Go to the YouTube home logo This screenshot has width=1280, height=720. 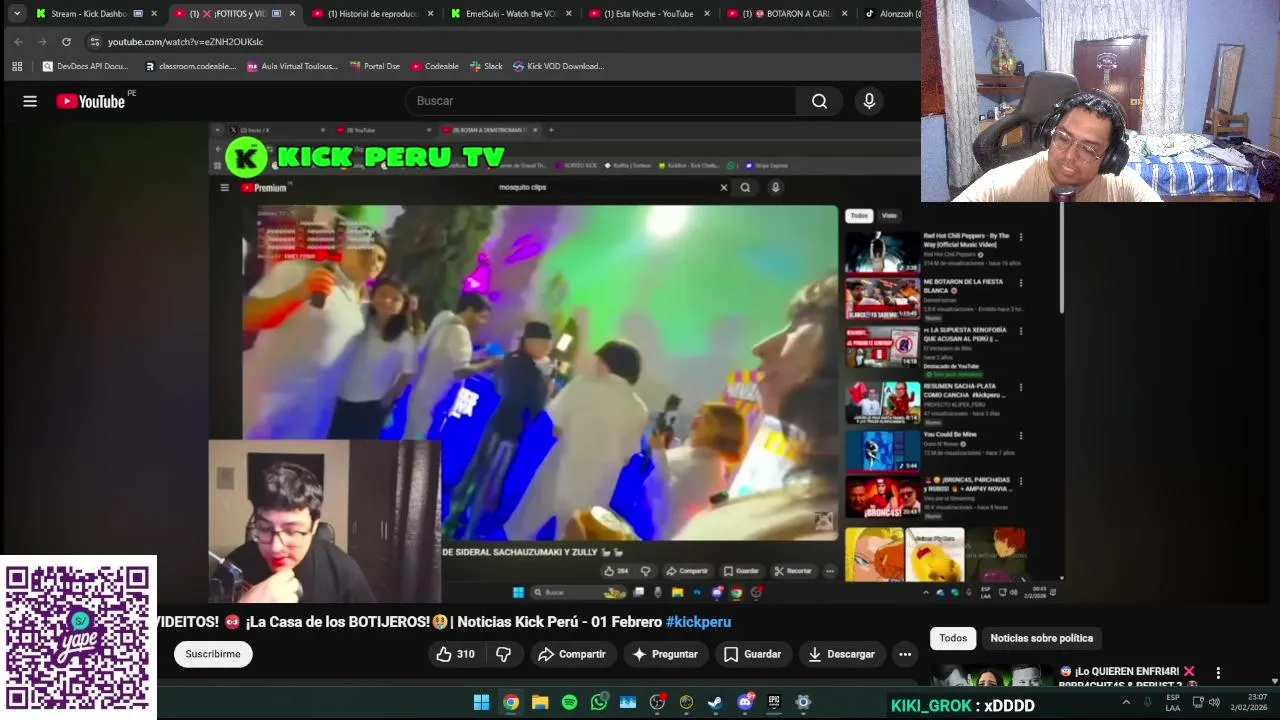(90, 101)
